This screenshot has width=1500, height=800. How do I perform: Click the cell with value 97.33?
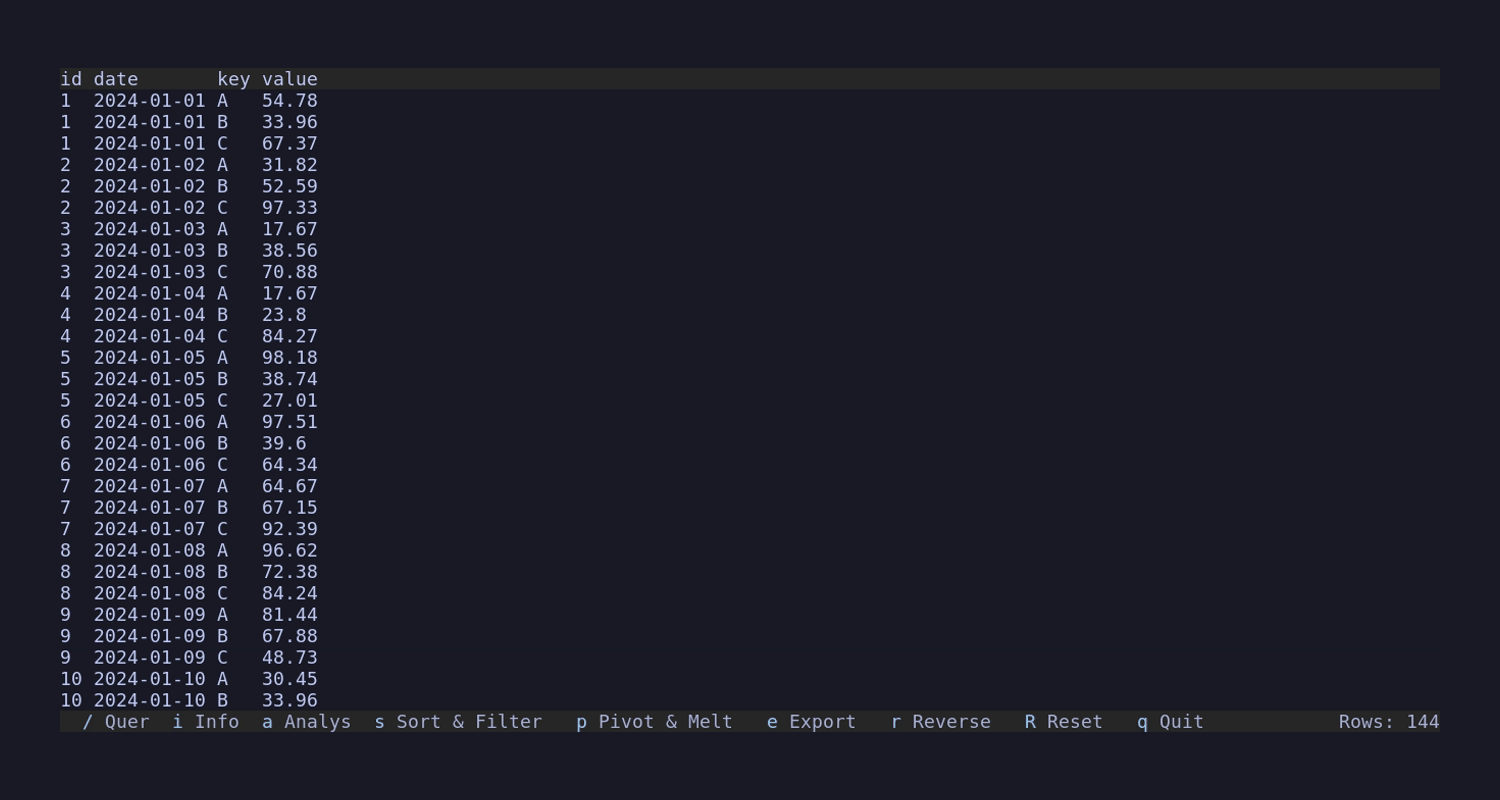coord(289,208)
